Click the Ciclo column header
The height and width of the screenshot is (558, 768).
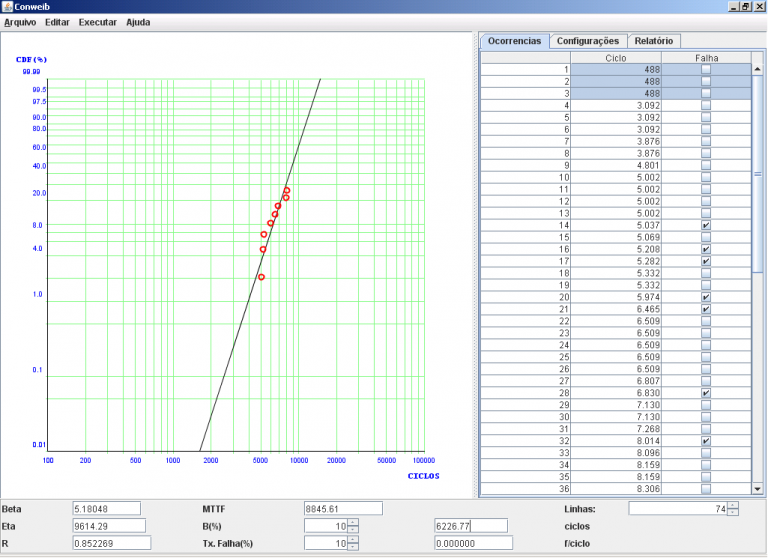click(x=616, y=58)
